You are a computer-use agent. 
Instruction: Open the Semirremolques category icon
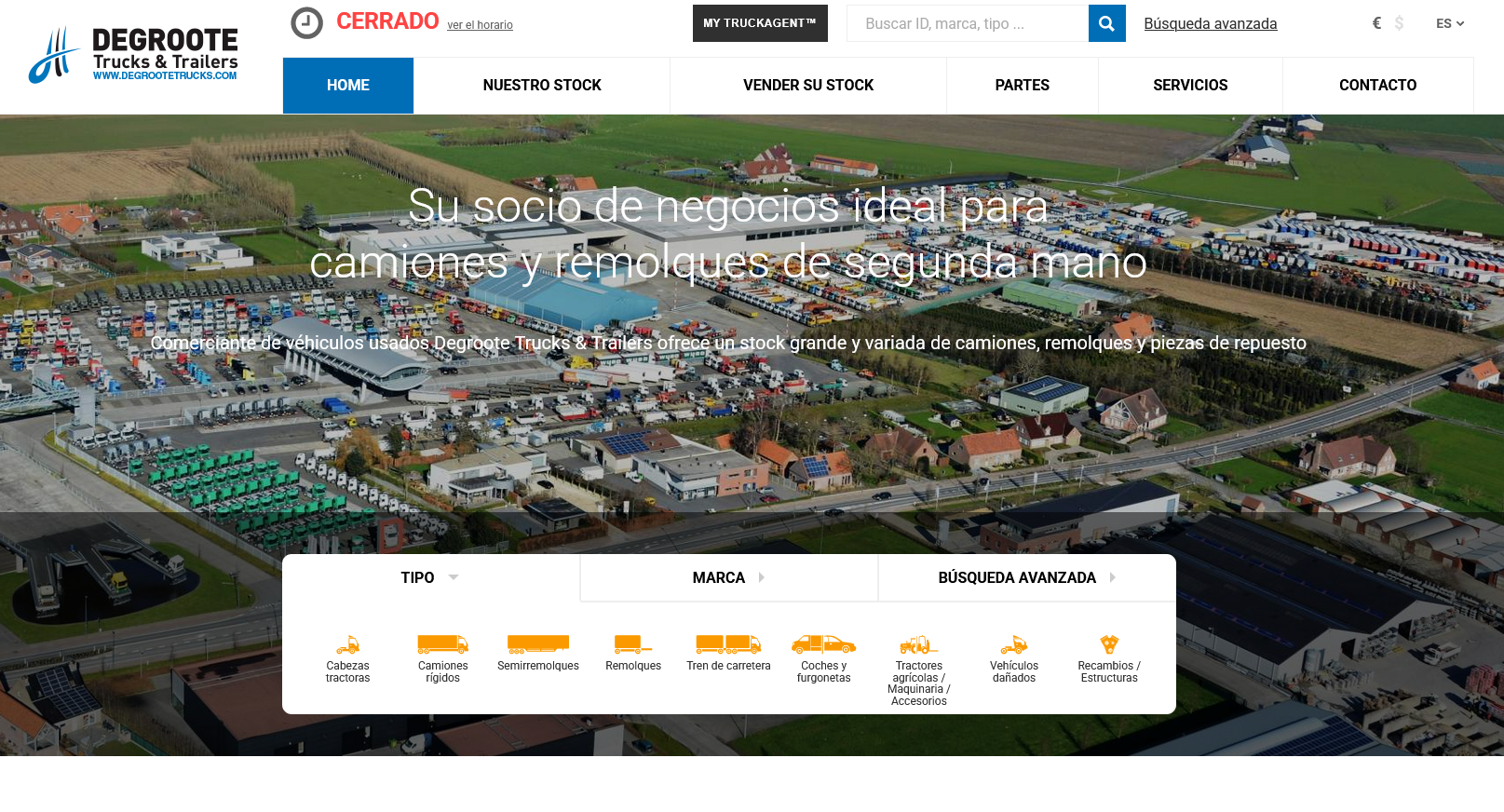[x=537, y=644]
